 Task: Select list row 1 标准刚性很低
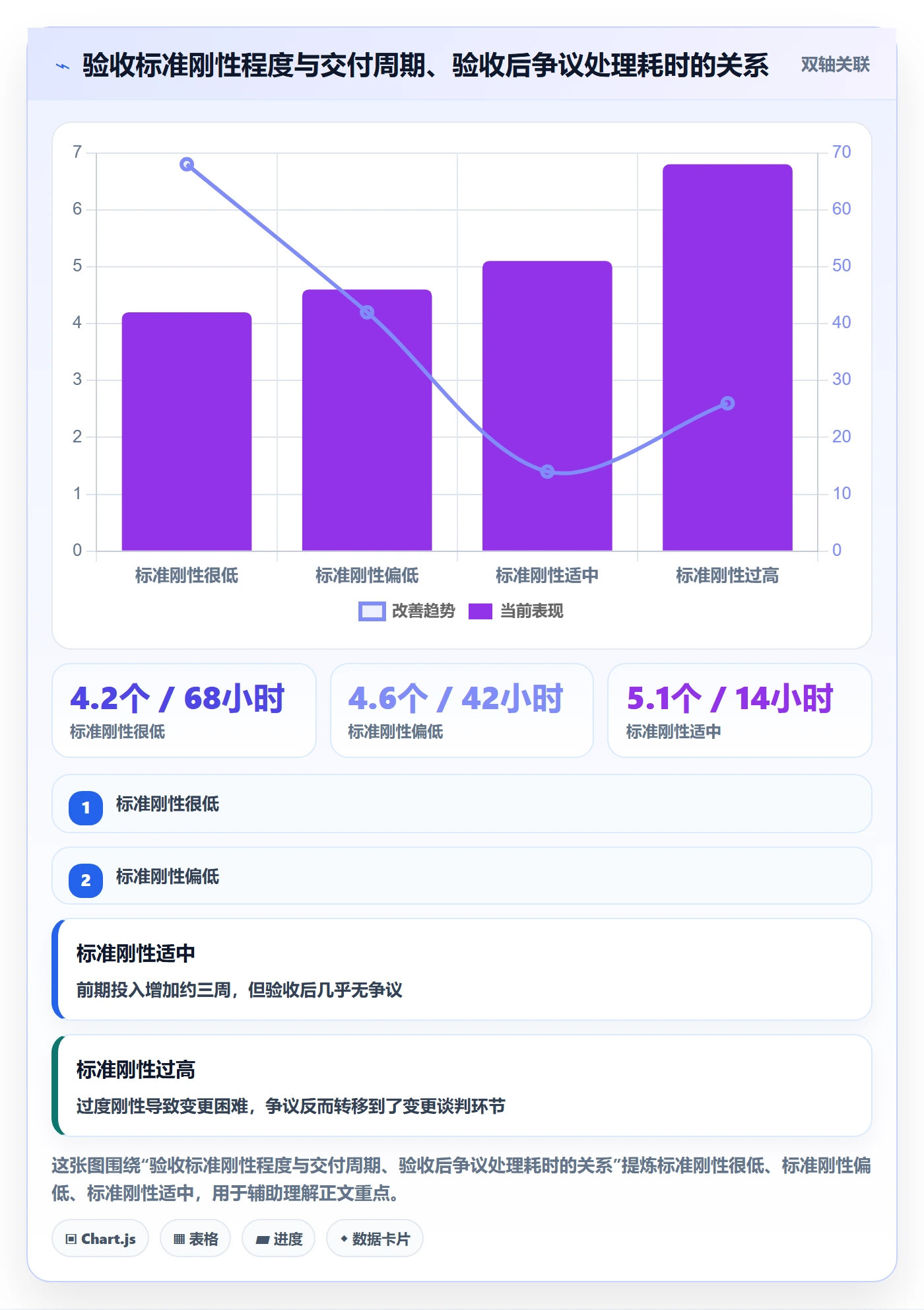pos(462,804)
